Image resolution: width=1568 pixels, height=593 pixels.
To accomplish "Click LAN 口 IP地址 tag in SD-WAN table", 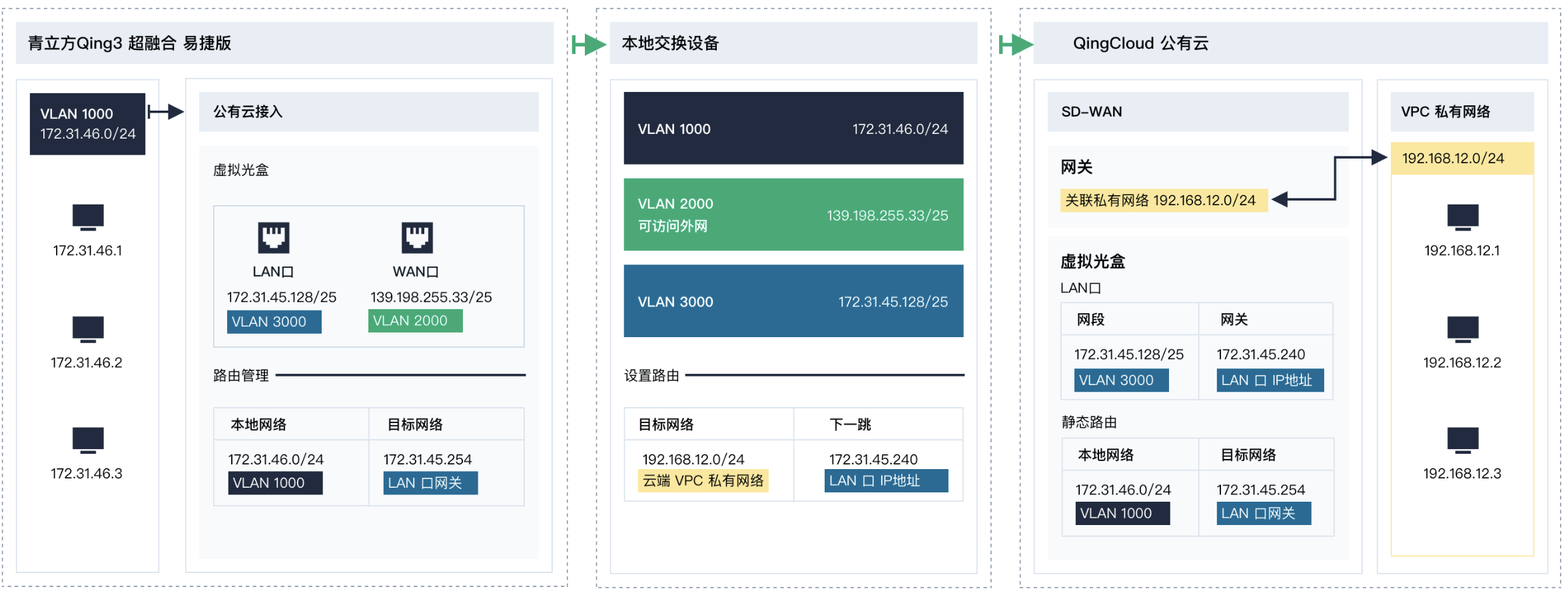I will 1270,380.
